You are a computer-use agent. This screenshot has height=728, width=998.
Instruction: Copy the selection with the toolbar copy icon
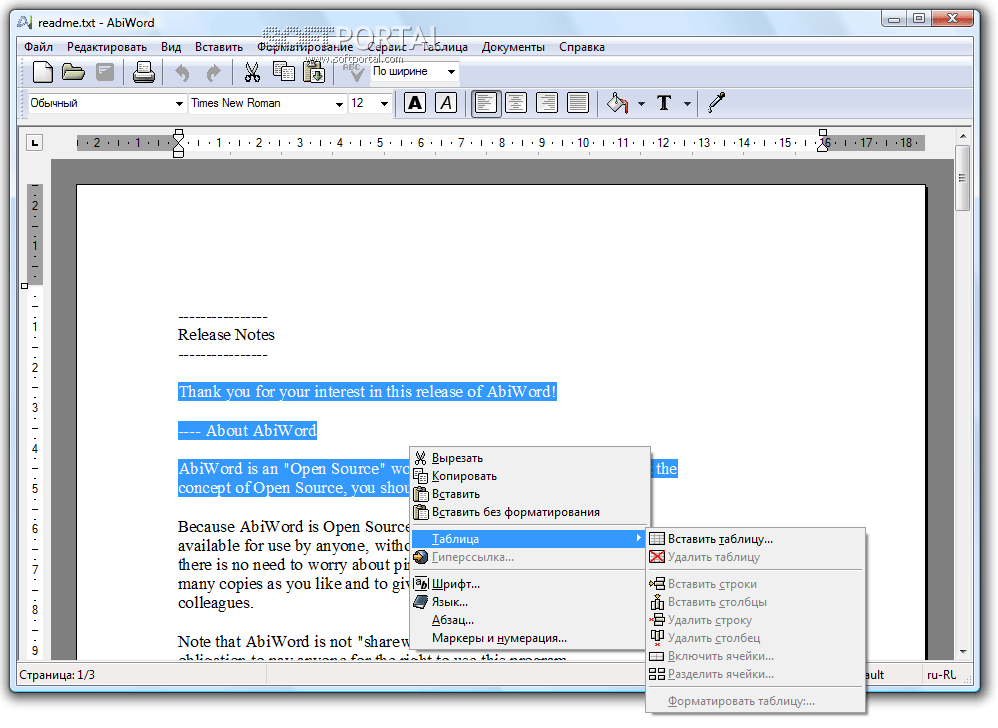pos(284,72)
